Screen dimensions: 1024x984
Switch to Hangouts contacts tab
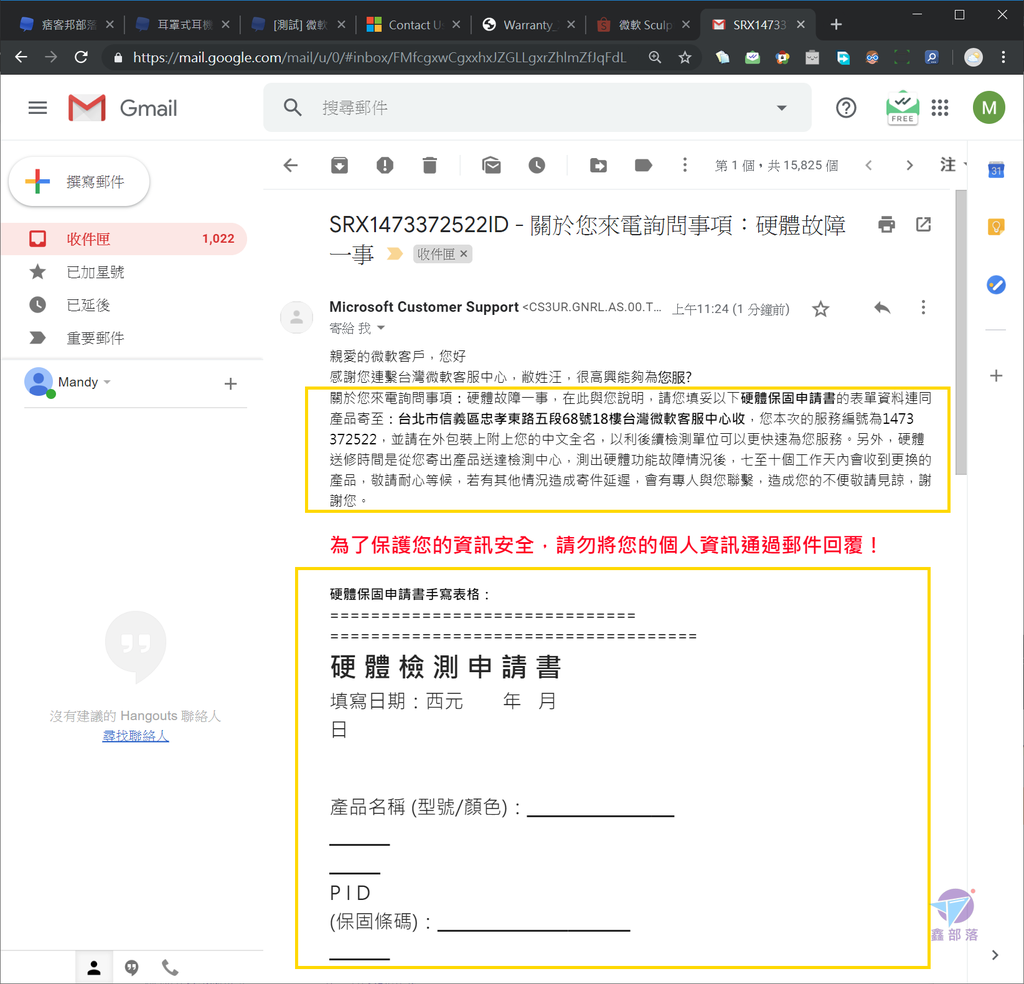pyautogui.click(x=94, y=968)
